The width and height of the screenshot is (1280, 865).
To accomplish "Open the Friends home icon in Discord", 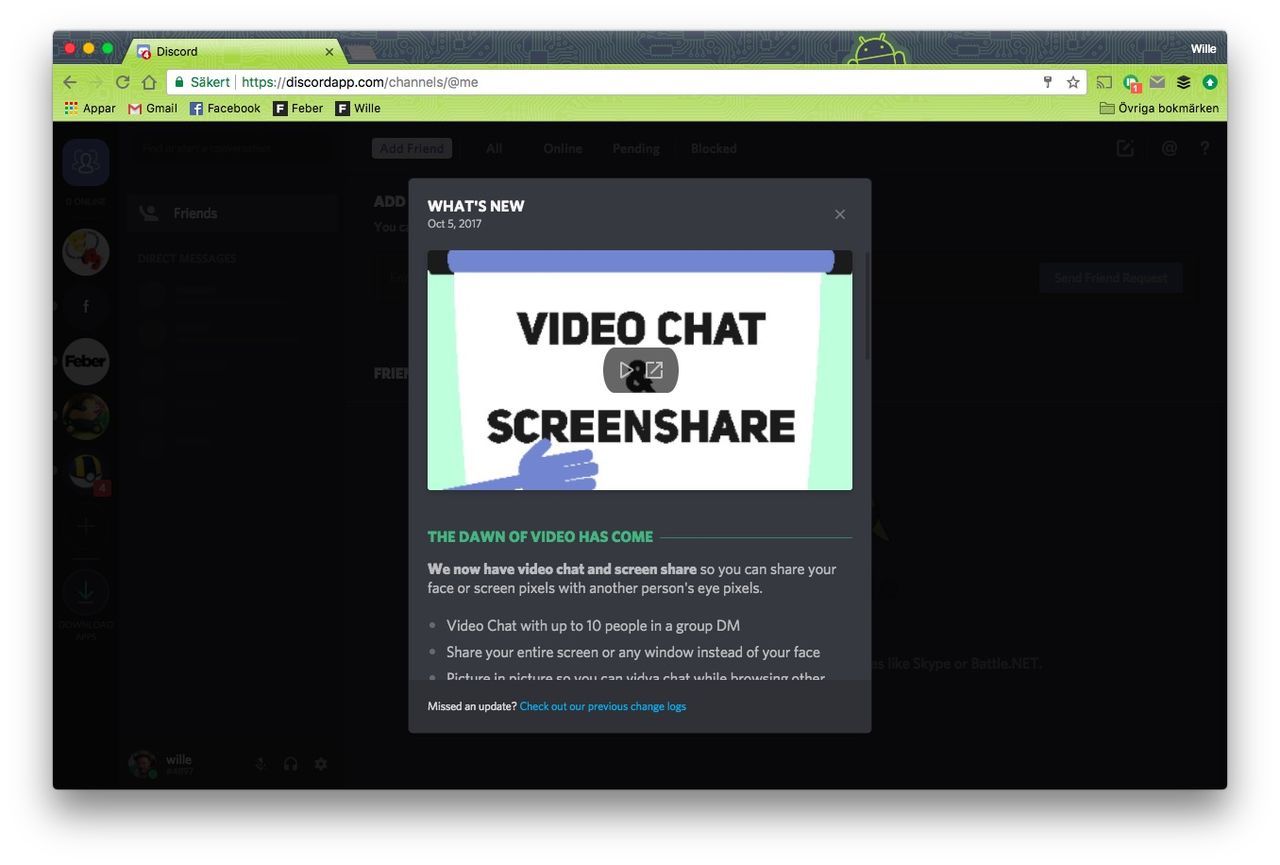I will 86,162.
